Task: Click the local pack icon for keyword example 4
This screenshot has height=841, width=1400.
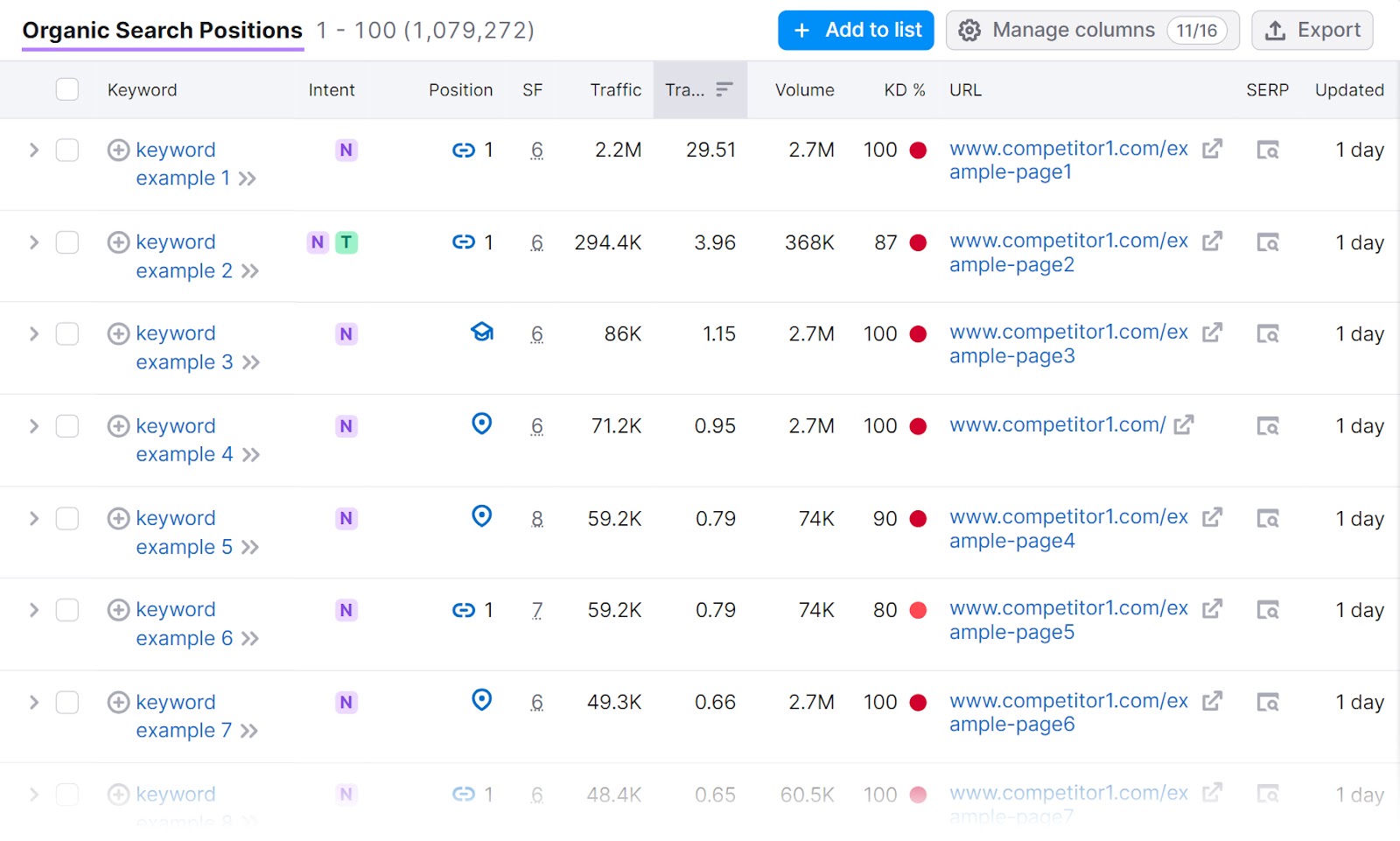Action: pos(481,425)
